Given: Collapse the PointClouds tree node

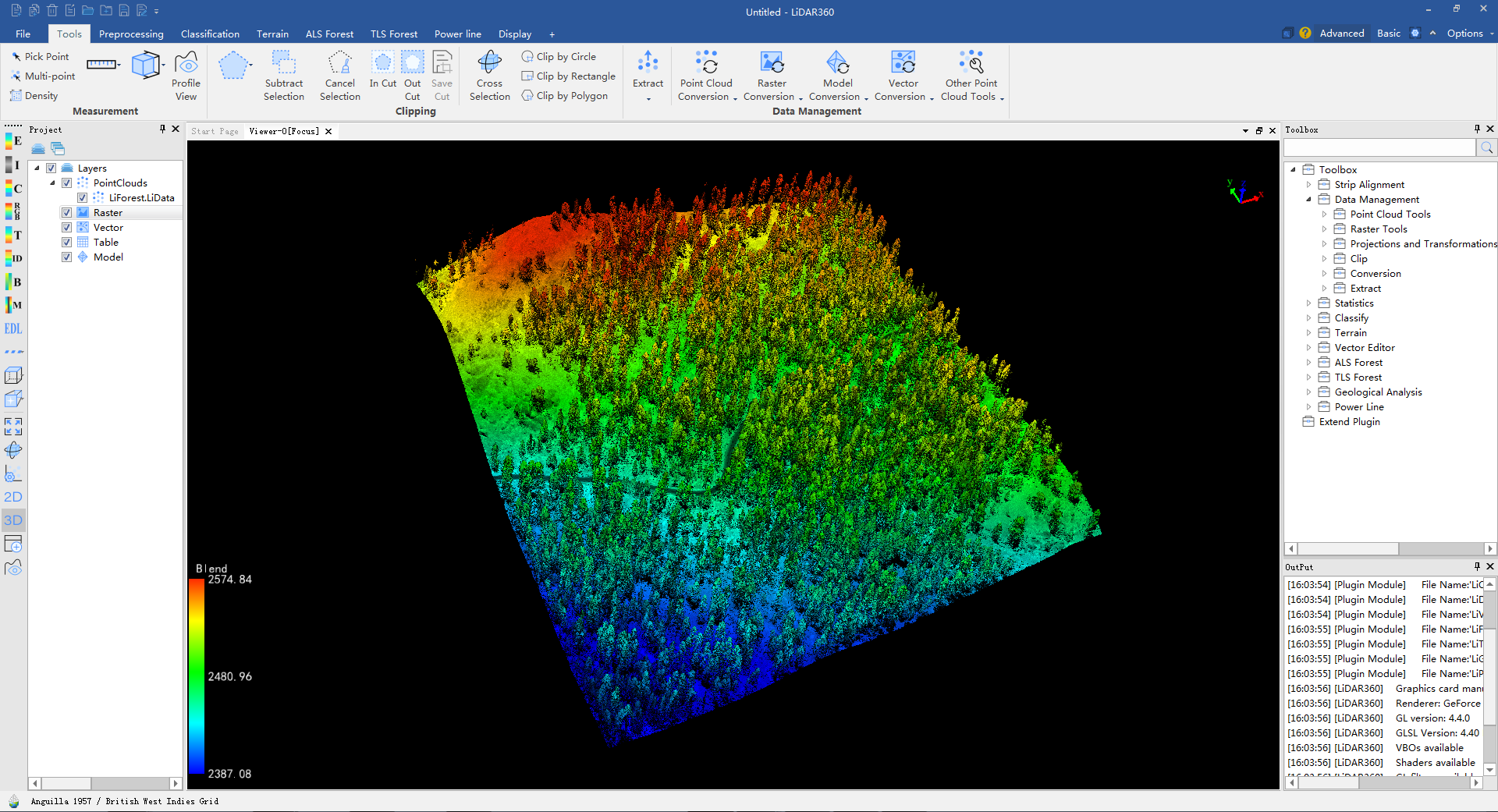Looking at the screenshot, I should (x=52, y=183).
